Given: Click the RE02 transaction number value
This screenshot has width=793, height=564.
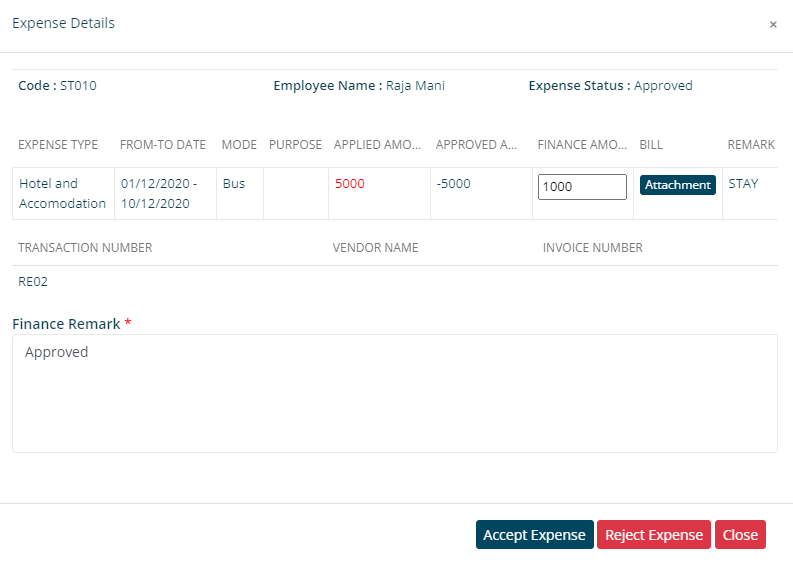Looking at the screenshot, I should click(x=33, y=282).
